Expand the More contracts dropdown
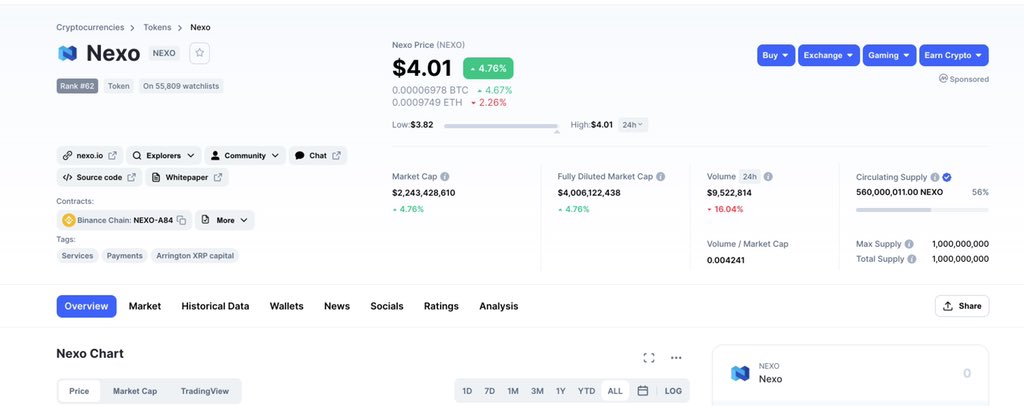The image size is (1024, 406). pos(225,220)
